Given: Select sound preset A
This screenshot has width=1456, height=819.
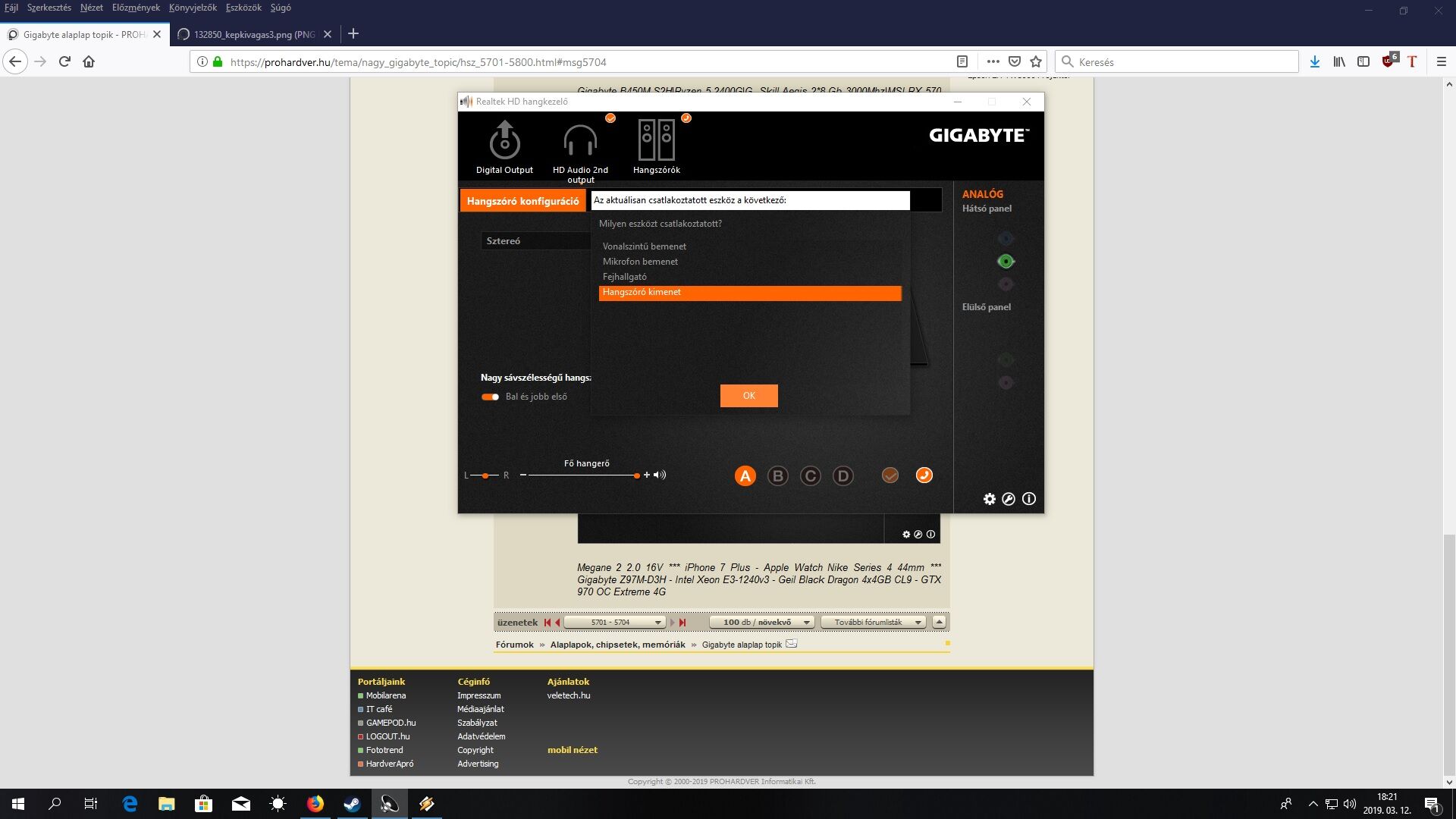Looking at the screenshot, I should (x=745, y=476).
